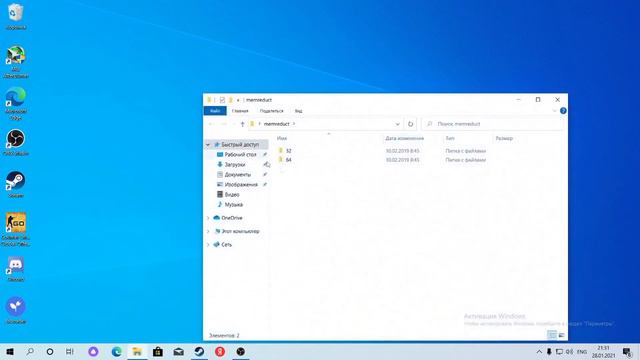Click the ENG language indicator
This screenshot has width=640, height=360.
pyautogui.click(x=582, y=351)
